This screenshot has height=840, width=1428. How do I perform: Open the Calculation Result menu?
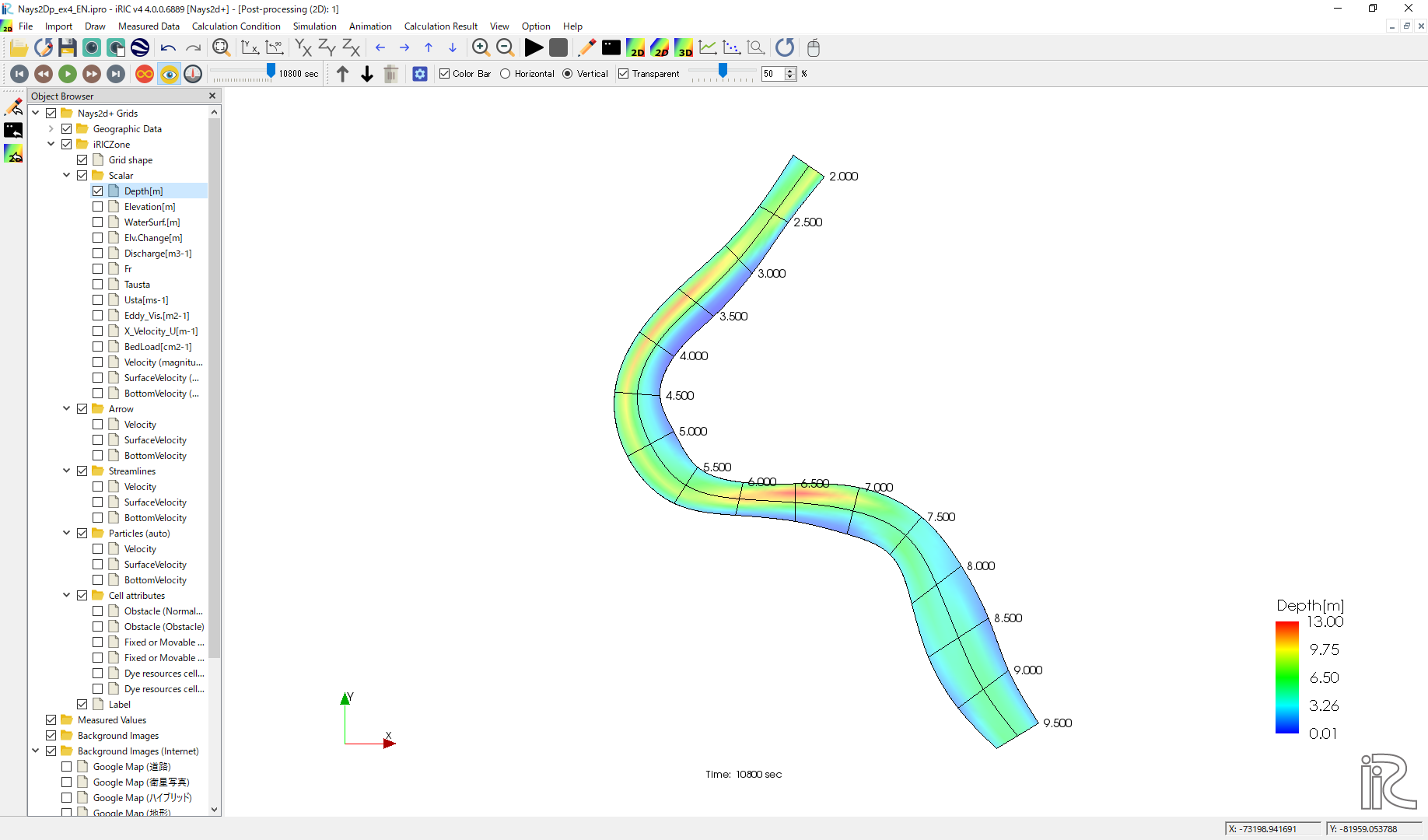coord(441,26)
